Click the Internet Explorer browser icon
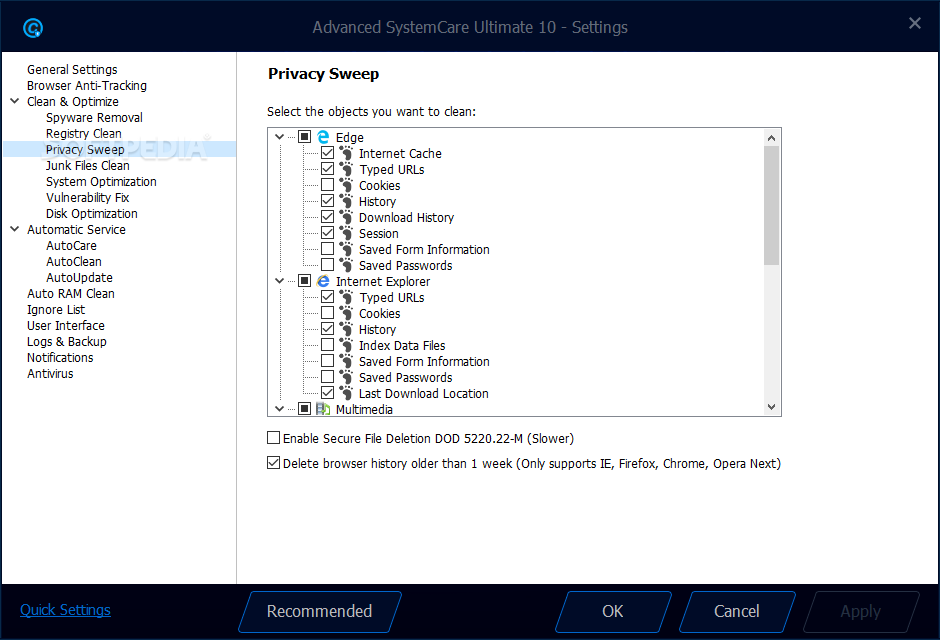Screen dimensions: 940x640 pyautogui.click(x=323, y=281)
